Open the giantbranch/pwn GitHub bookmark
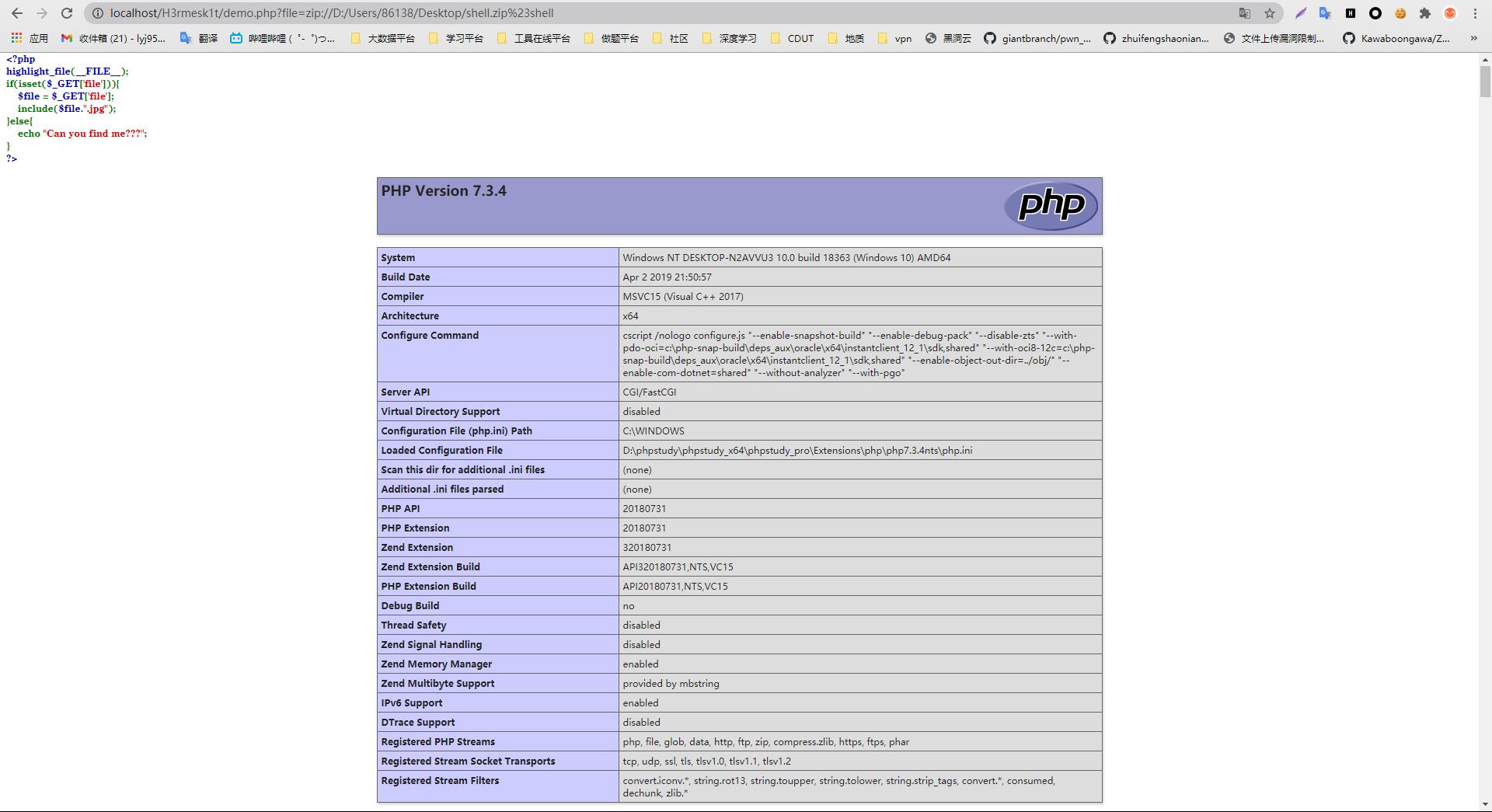 (1037, 38)
